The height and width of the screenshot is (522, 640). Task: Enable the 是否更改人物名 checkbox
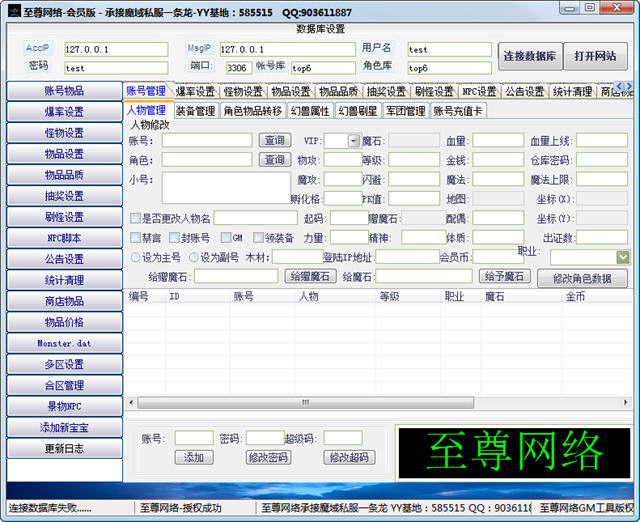coord(135,218)
